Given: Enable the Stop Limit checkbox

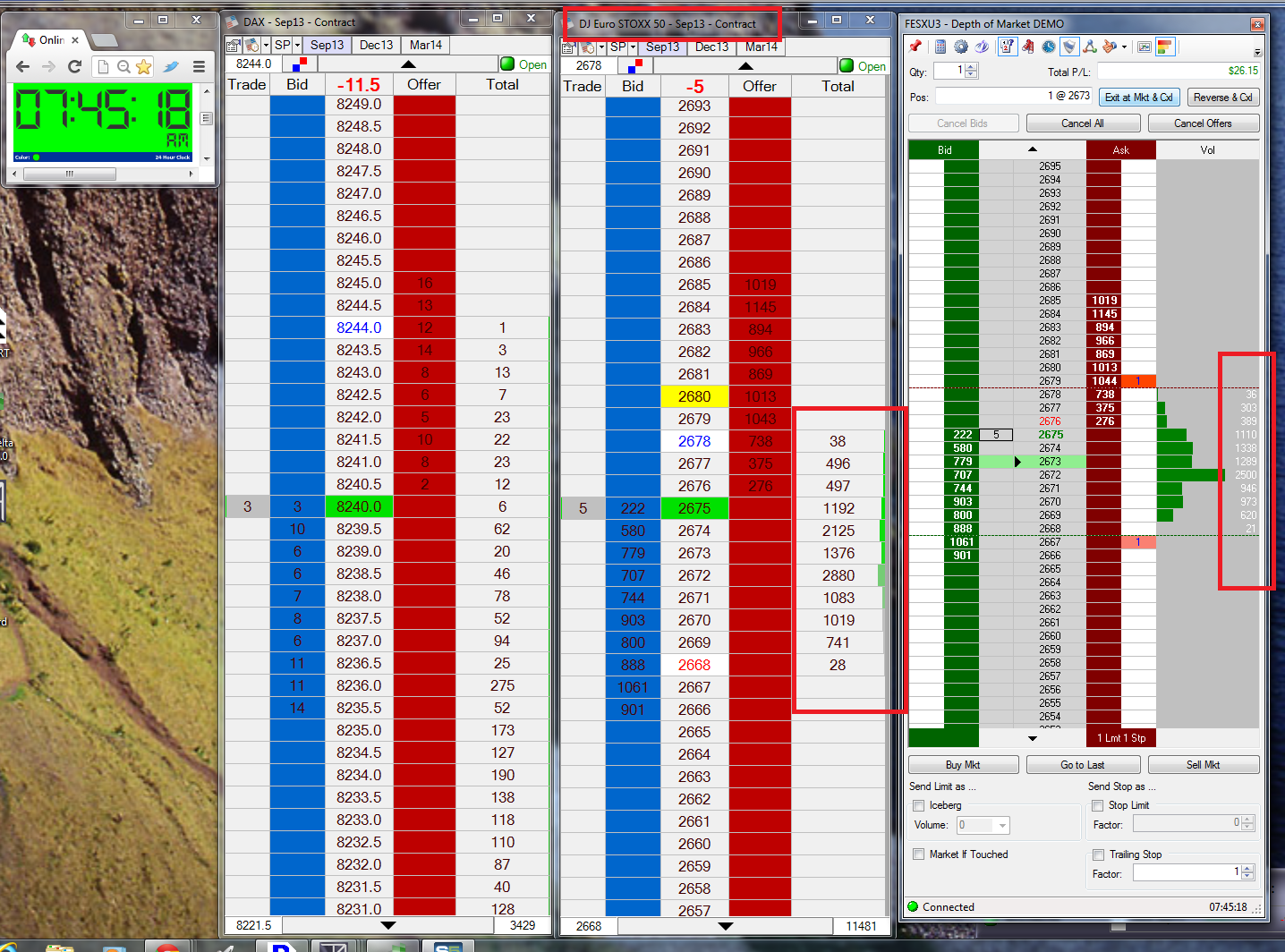Looking at the screenshot, I should click(1097, 805).
